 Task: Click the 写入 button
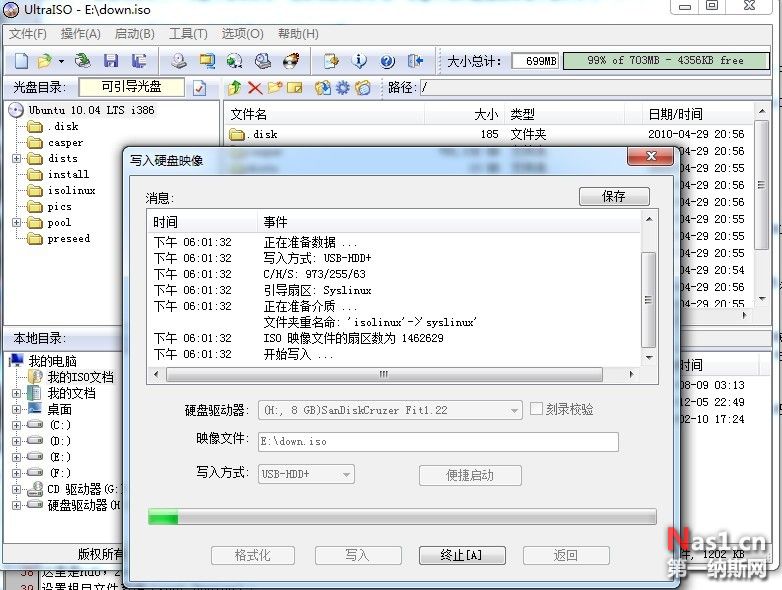pyautogui.click(x=358, y=556)
